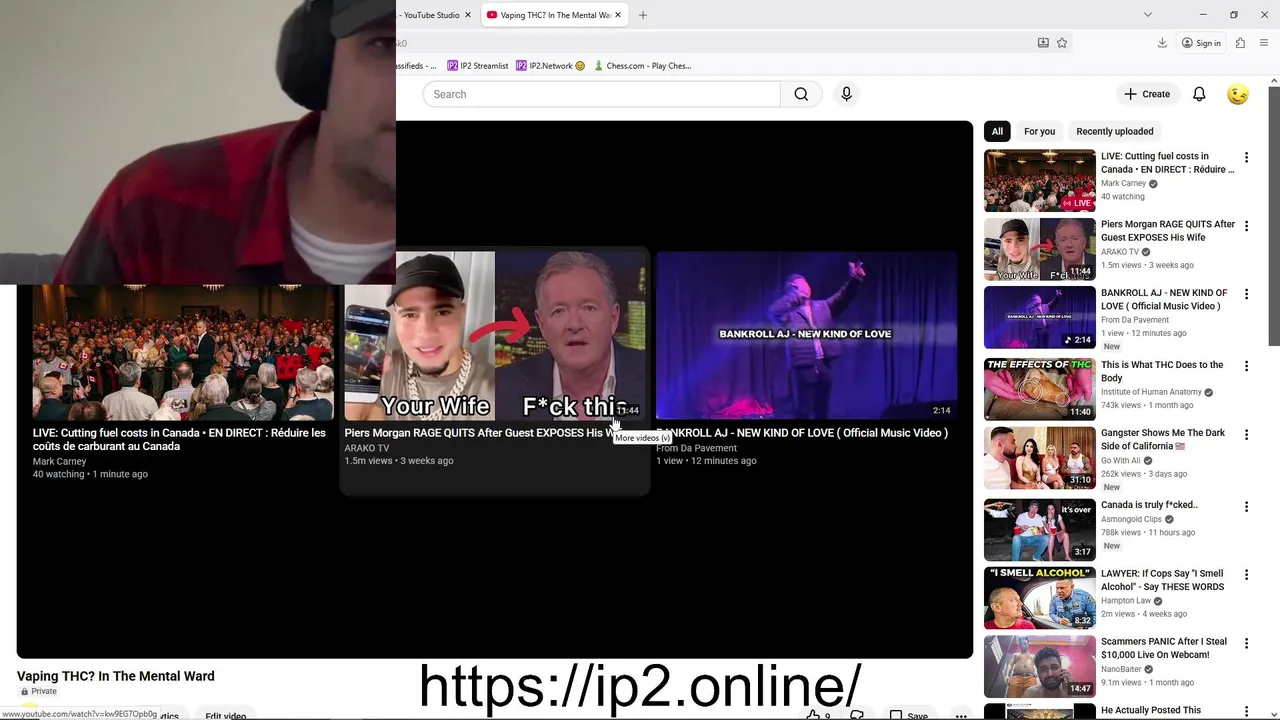Select the All filter chip
The image size is (1280, 720).
coord(997,131)
